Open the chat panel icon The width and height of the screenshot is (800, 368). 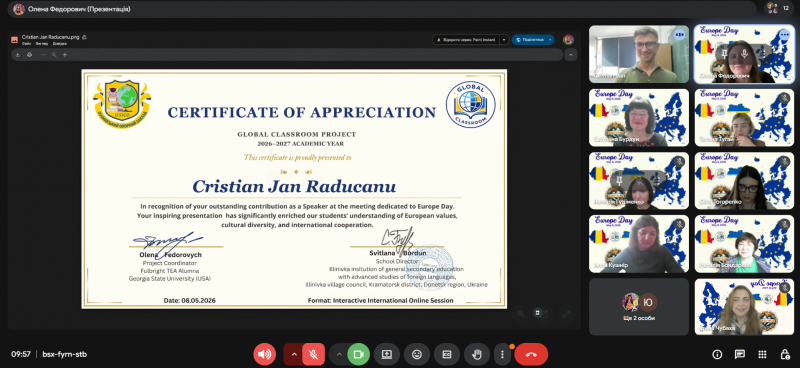click(739, 354)
